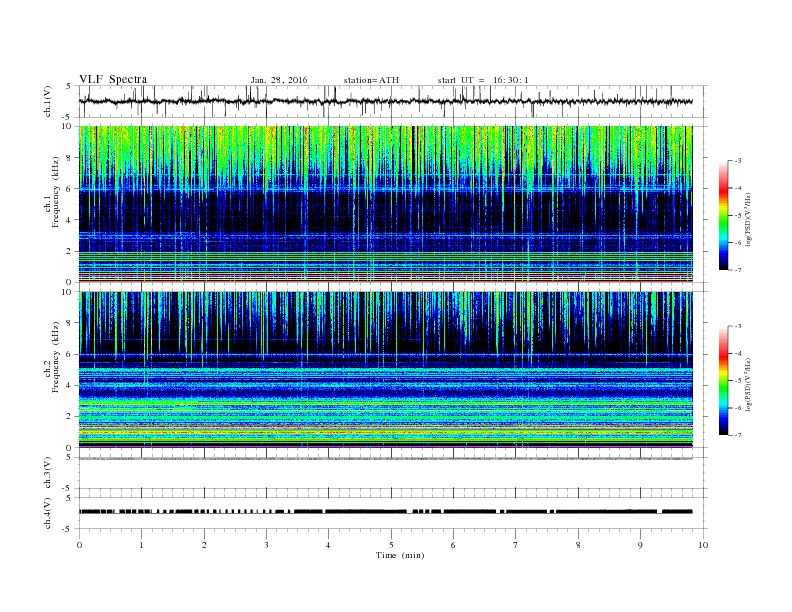Click the "Time (min)" x-axis label
The width and height of the screenshot is (792, 612).
click(400, 555)
